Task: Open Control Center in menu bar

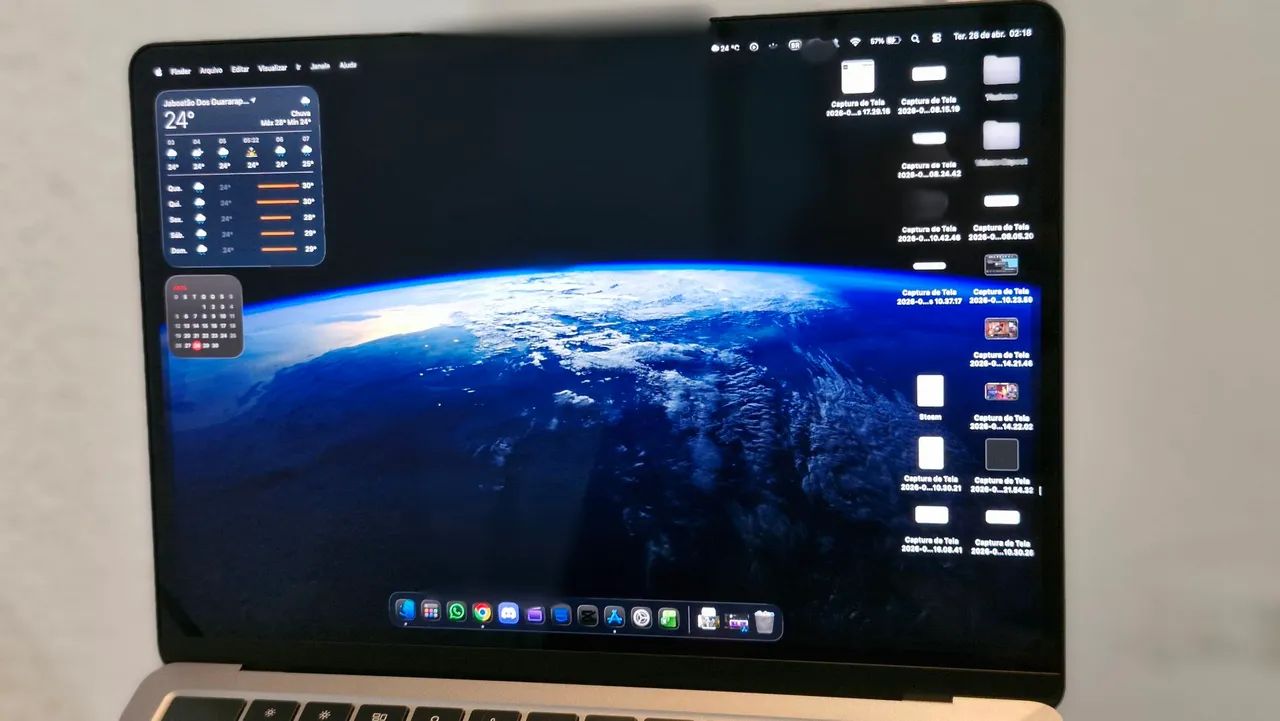Action: [937, 38]
